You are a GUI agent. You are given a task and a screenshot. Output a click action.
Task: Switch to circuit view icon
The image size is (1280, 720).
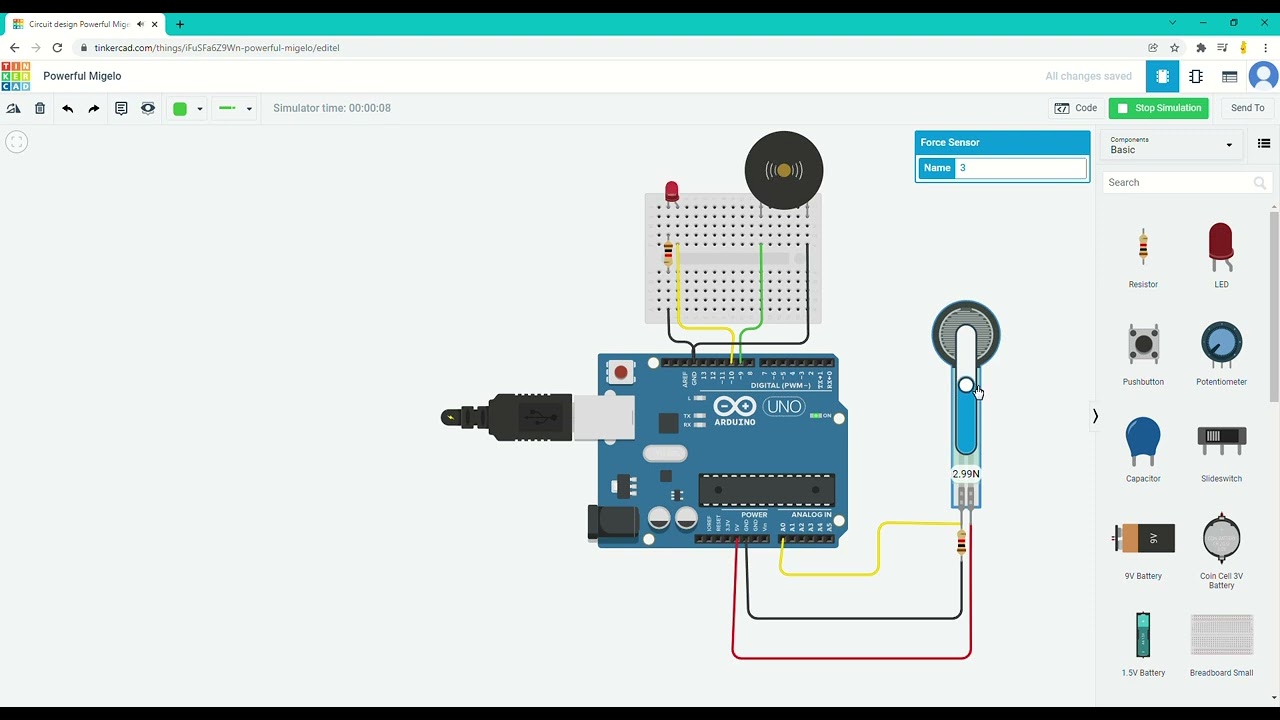1162,76
